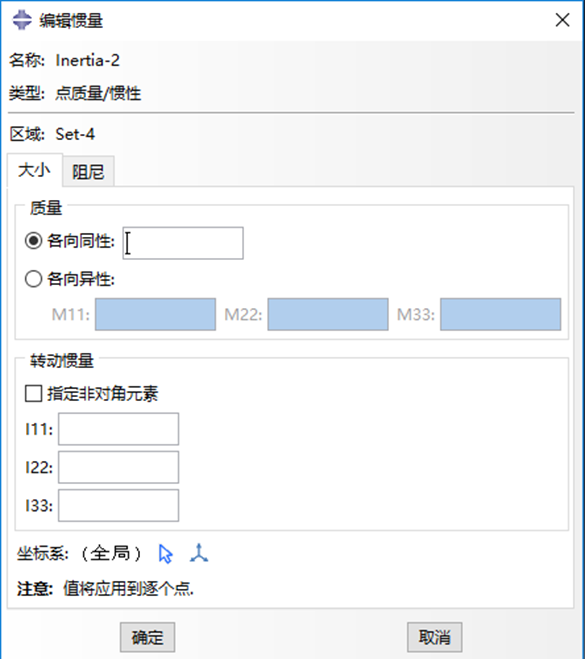Click the Set-4 region label

[x=75, y=134]
